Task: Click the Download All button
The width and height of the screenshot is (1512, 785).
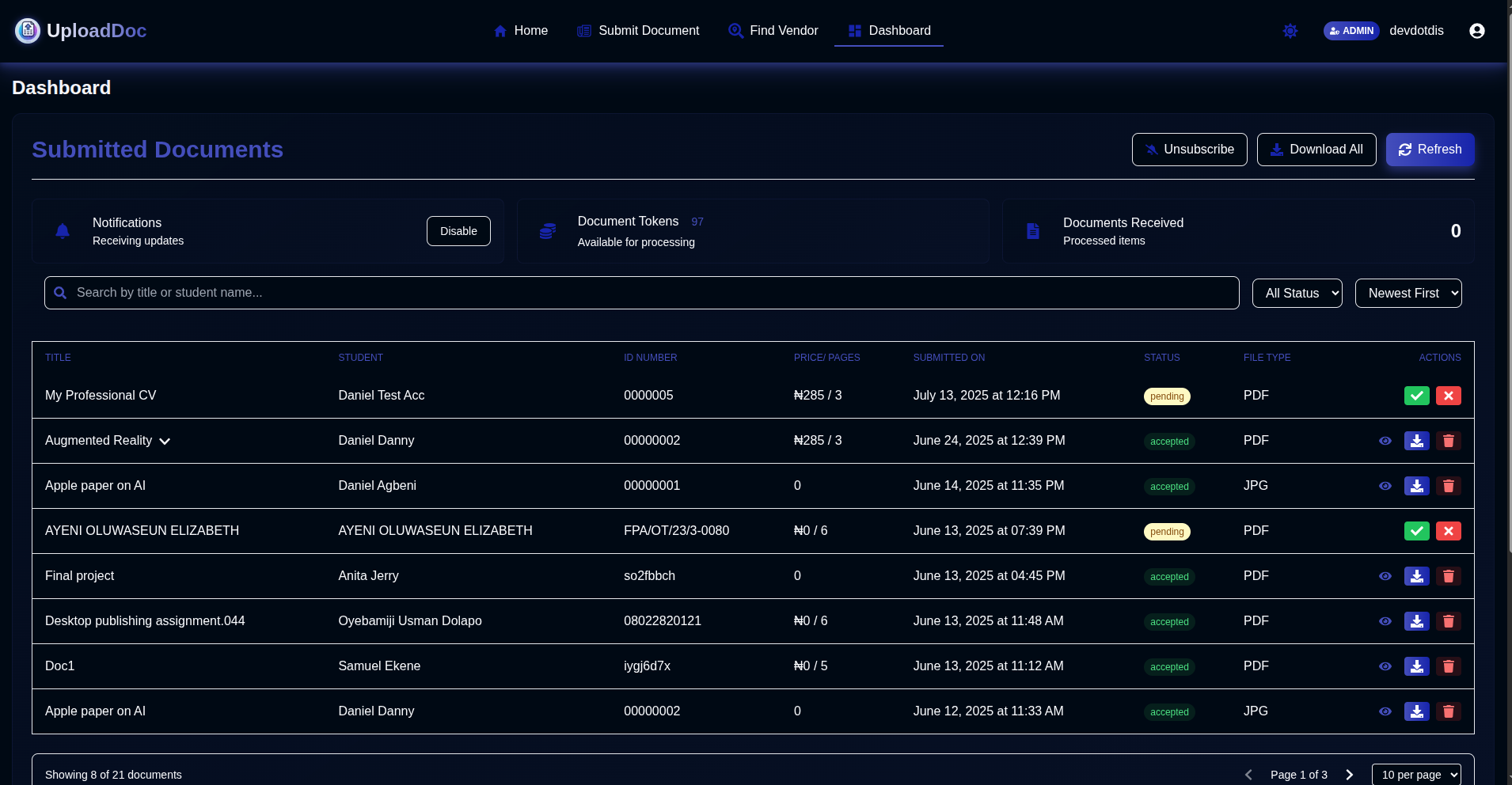Action: 1316,150
